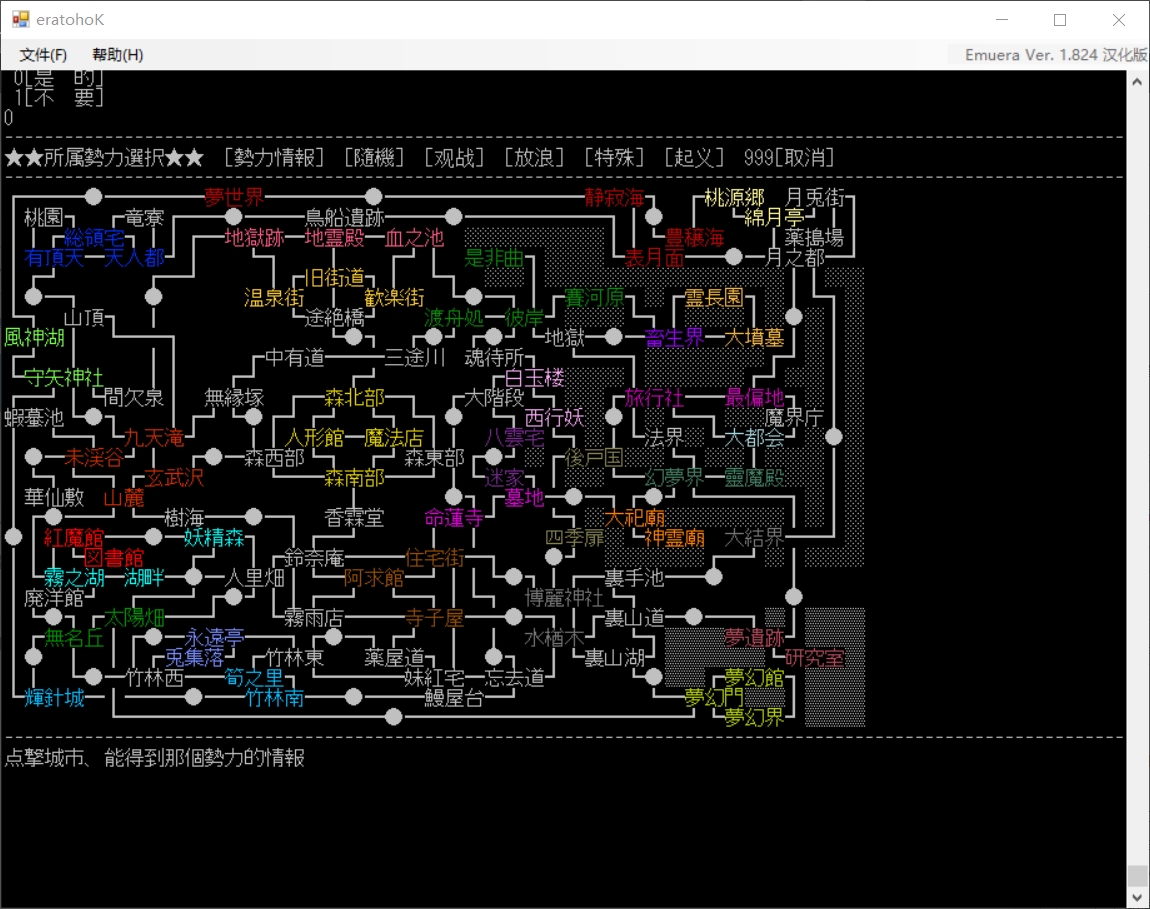Select 命蓮寺 on the map
The height and width of the screenshot is (909, 1150).
tap(454, 518)
